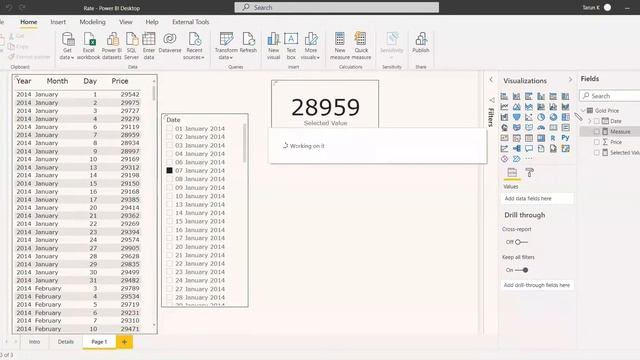Open the Recent sources dropdown
The height and width of the screenshot is (360, 640).
(x=194, y=54)
